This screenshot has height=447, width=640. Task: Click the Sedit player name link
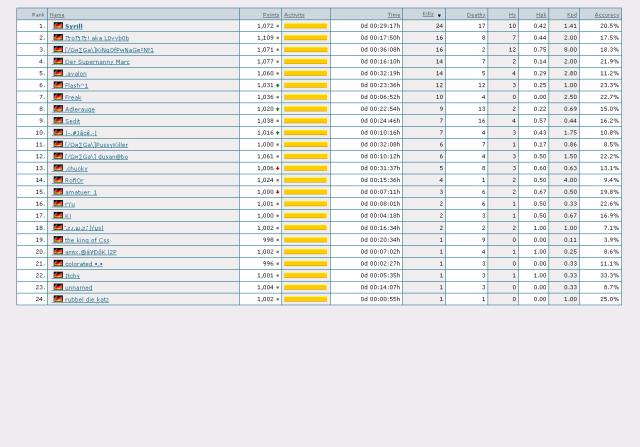[x=73, y=121]
